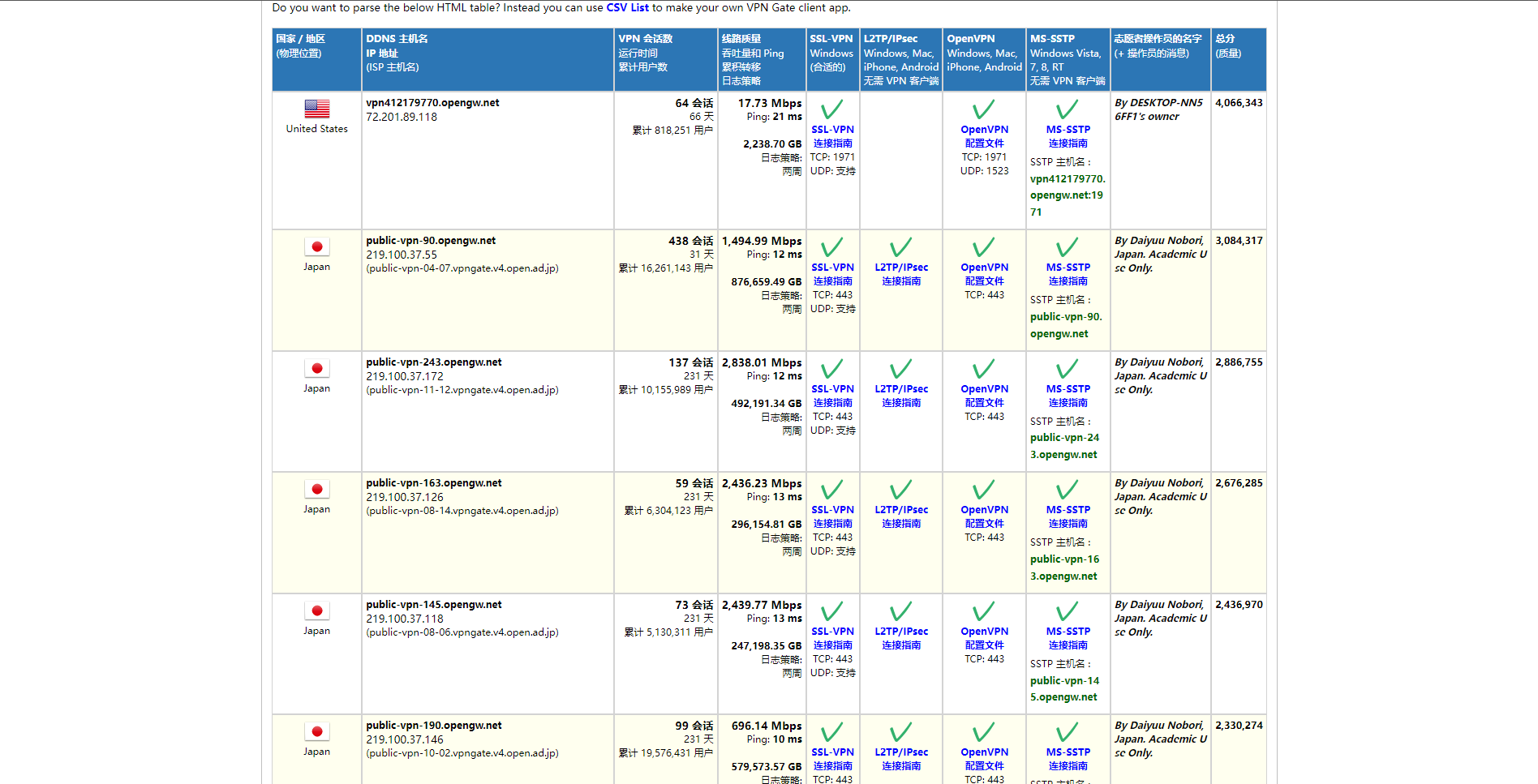Click L2TP/IPsec checkmark in public-vpn-90 row

click(x=901, y=247)
